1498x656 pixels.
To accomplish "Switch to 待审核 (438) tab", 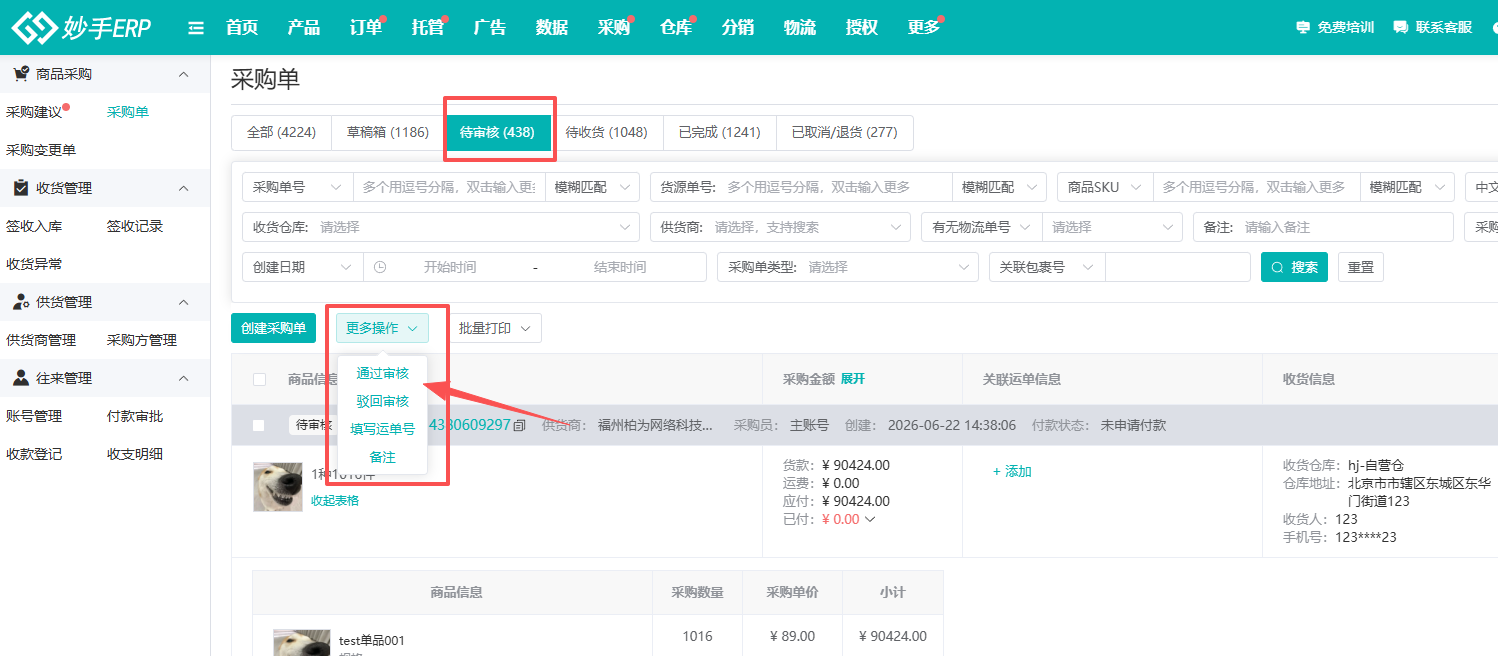I will (498, 133).
